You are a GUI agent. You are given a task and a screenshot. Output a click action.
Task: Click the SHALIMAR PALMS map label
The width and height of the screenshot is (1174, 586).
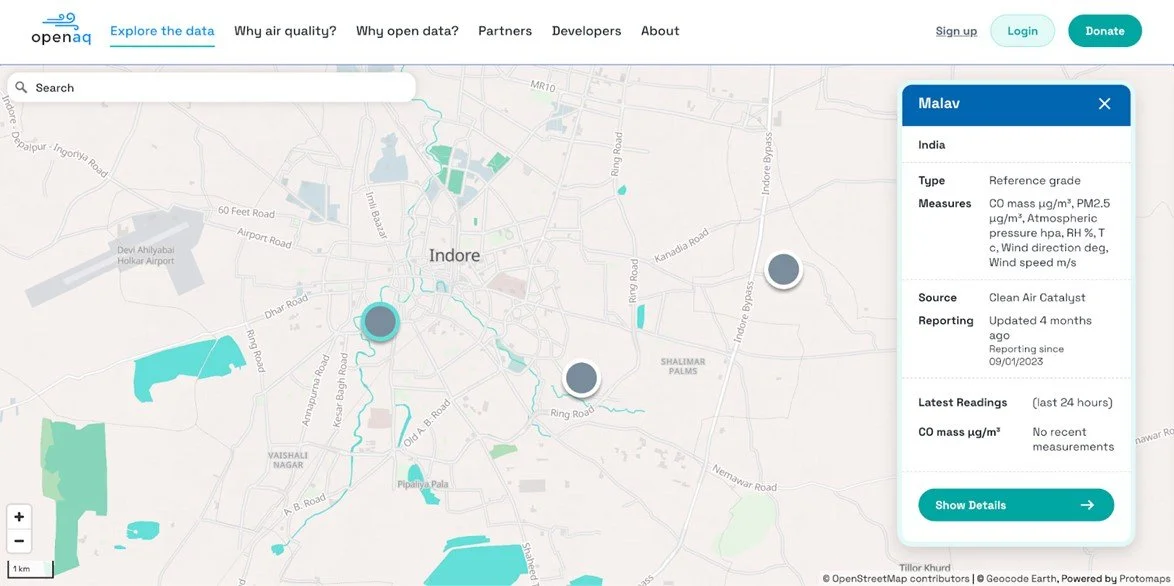tap(683, 366)
